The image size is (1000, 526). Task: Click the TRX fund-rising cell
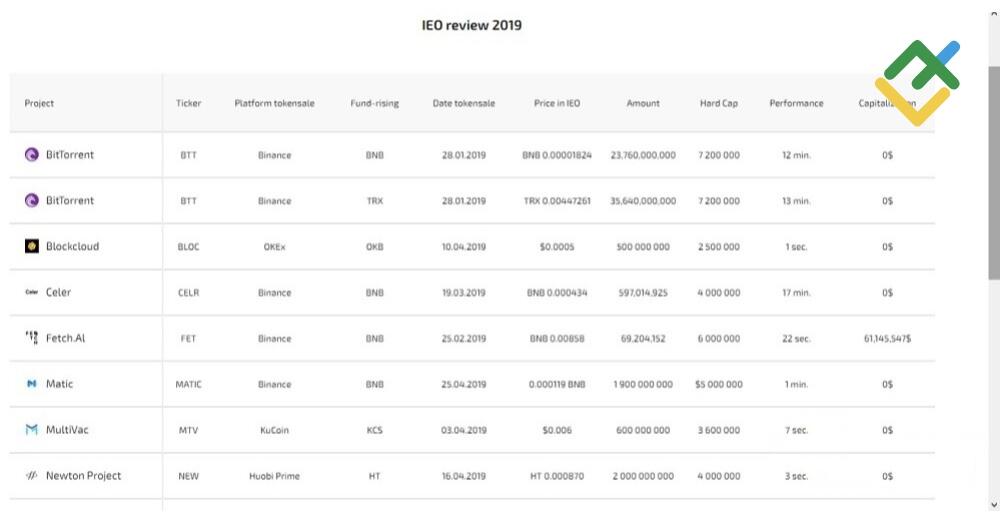click(374, 201)
